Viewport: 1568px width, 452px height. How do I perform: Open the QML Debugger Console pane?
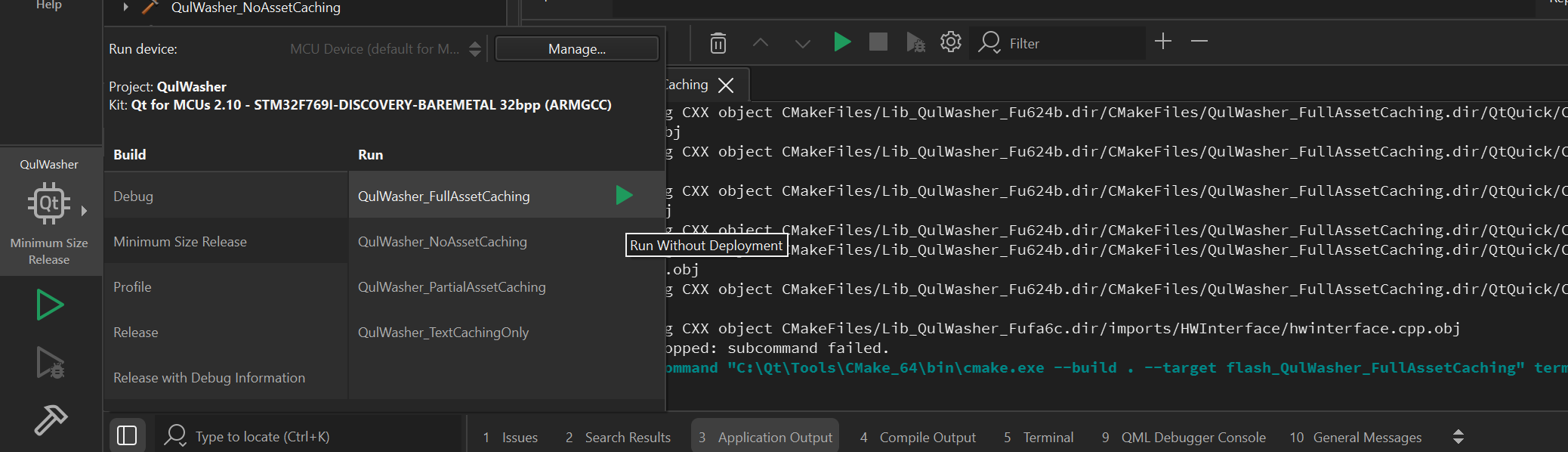point(1184,437)
